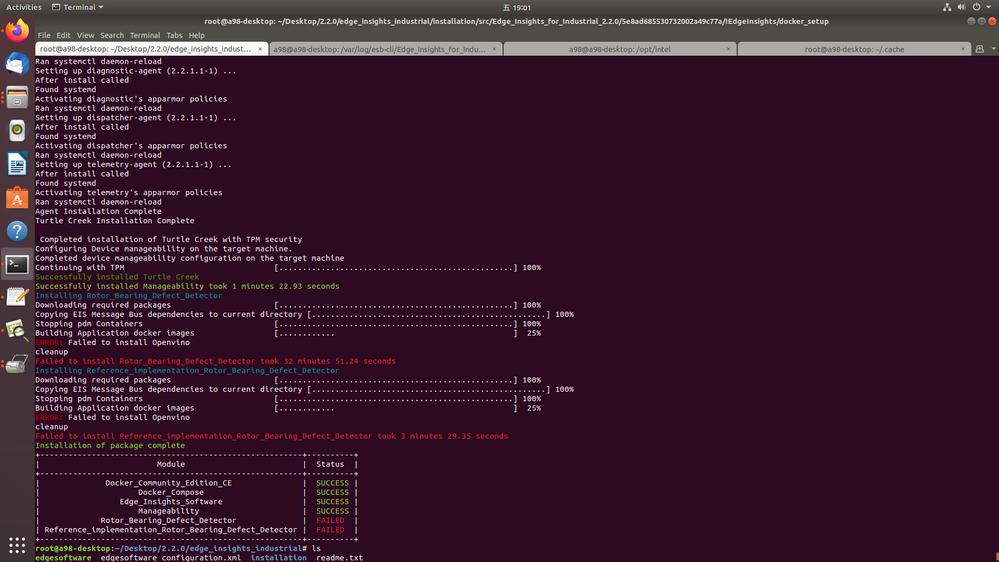Viewport: 999px width, 562px height.
Task: Minimize the terminal window
Action: click(971, 21)
